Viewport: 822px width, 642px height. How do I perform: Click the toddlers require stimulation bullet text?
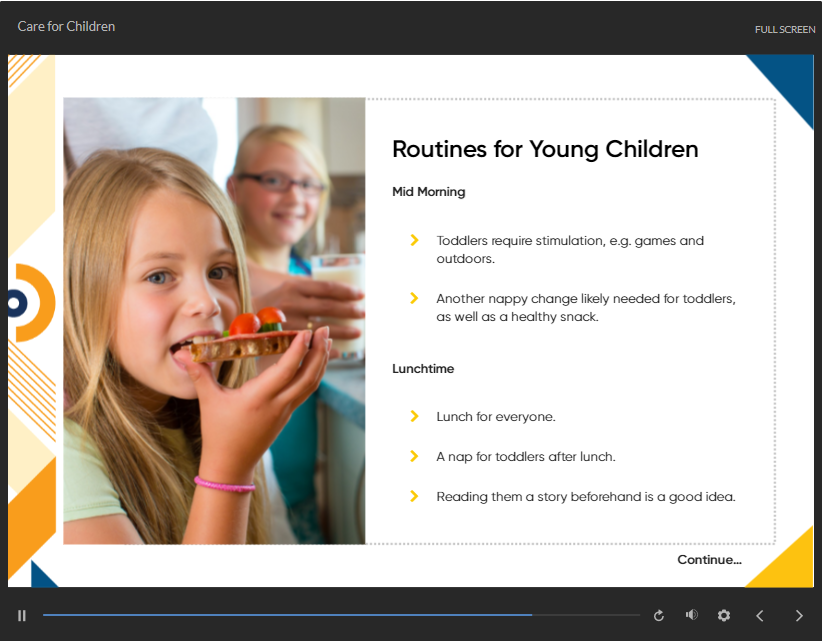point(570,249)
